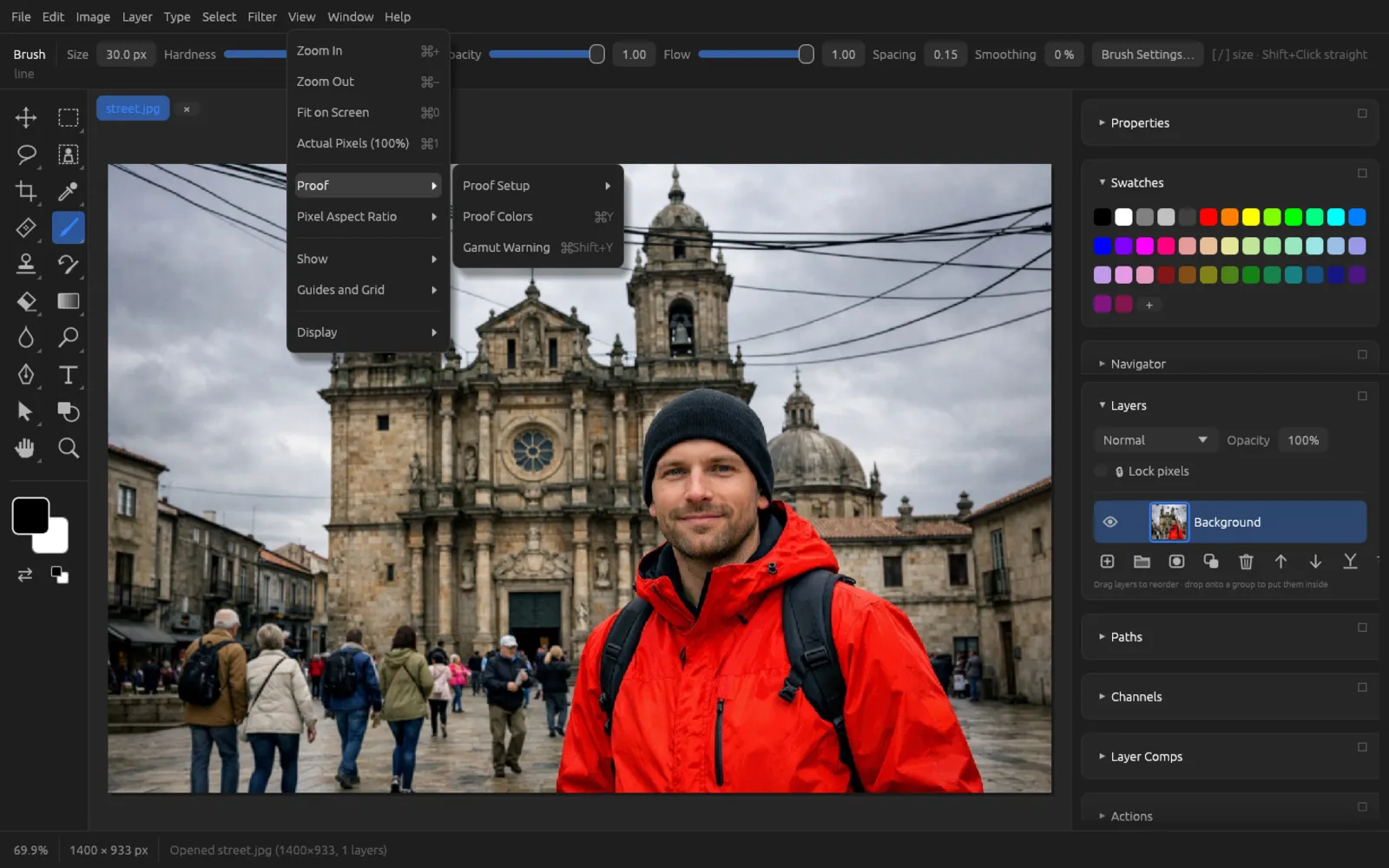Click Fit on Screen in View menu
The height and width of the screenshot is (868, 1389).
click(368, 112)
